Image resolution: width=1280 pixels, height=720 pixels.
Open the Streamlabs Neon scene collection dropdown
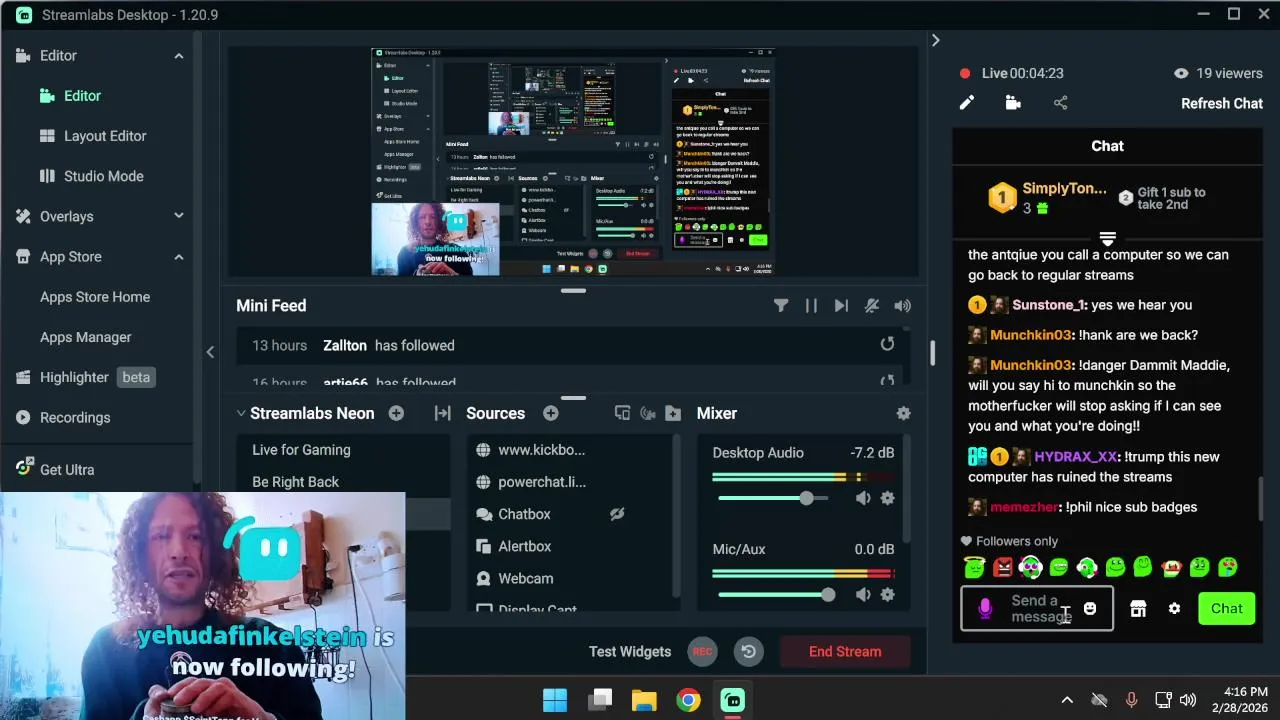pyautogui.click(x=305, y=413)
